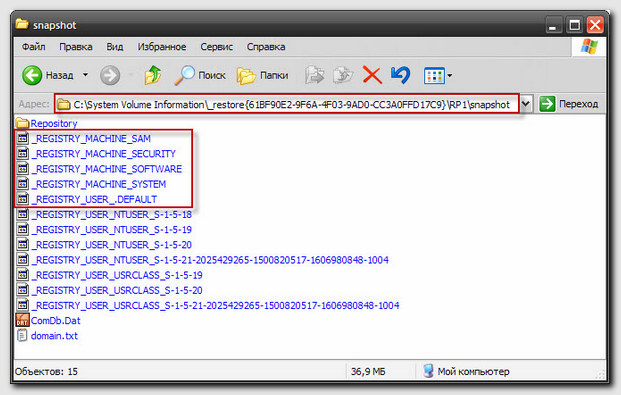Viewport: 621px width, 395px height.
Task: Select the ComDb.Dat file
Action: pos(55,321)
